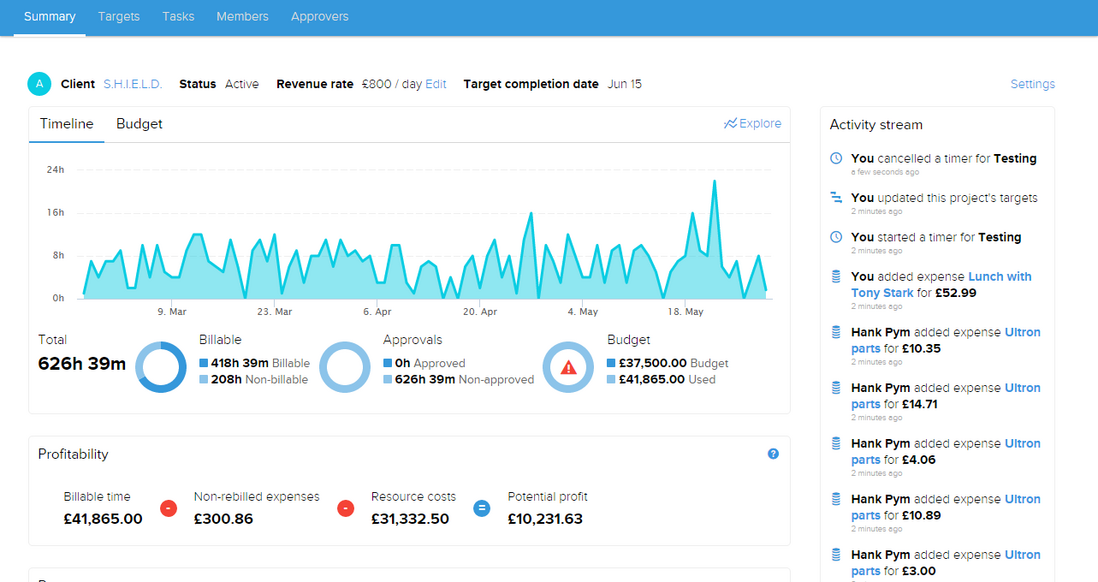Viewport: 1098px width, 582px height.
Task: Click the green client avatar circle
Action: 39,84
